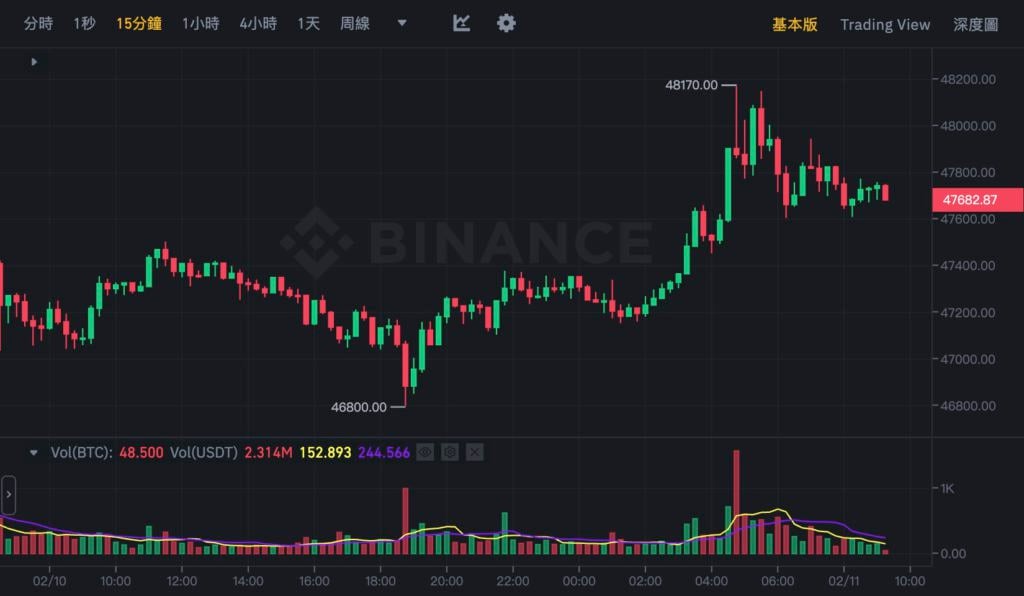The width and height of the screenshot is (1024, 596).
Task: Open the more time intervals dropdown arrow
Action: (x=402, y=23)
